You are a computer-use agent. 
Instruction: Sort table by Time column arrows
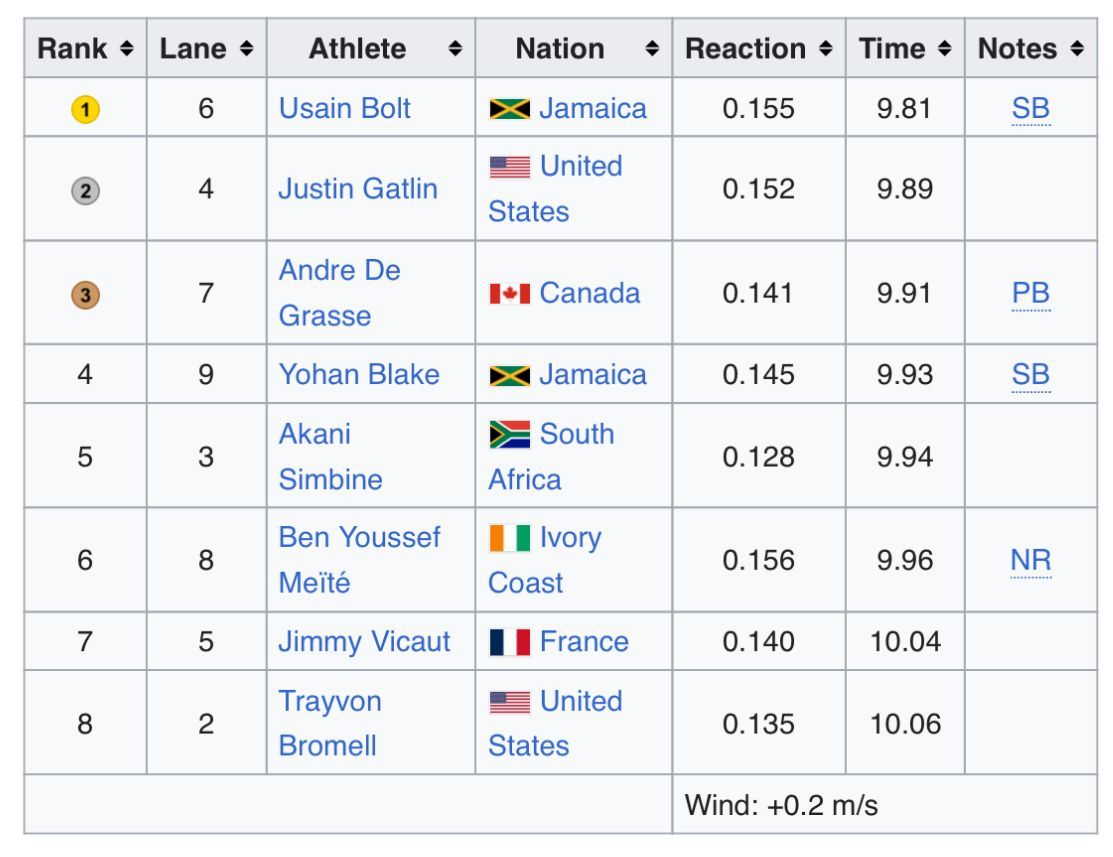tap(944, 49)
